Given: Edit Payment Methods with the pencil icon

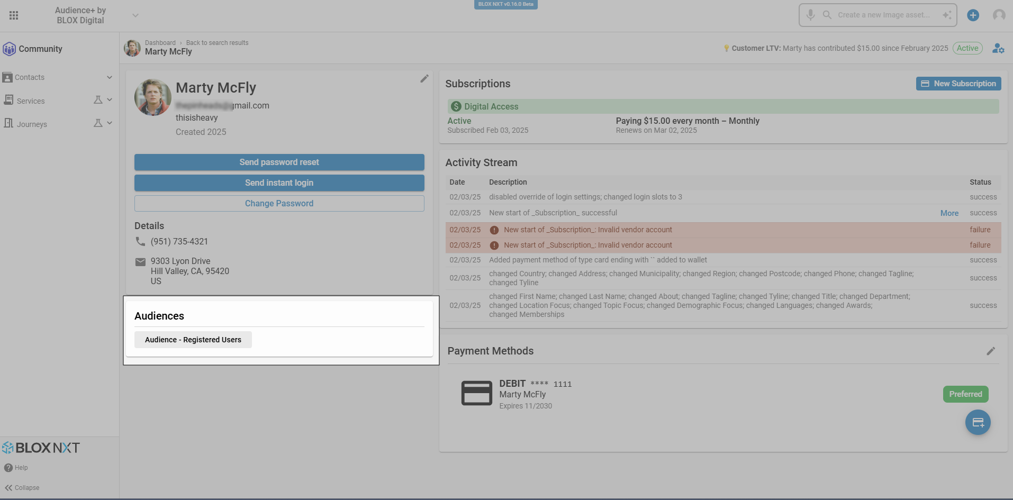Looking at the screenshot, I should (x=991, y=351).
